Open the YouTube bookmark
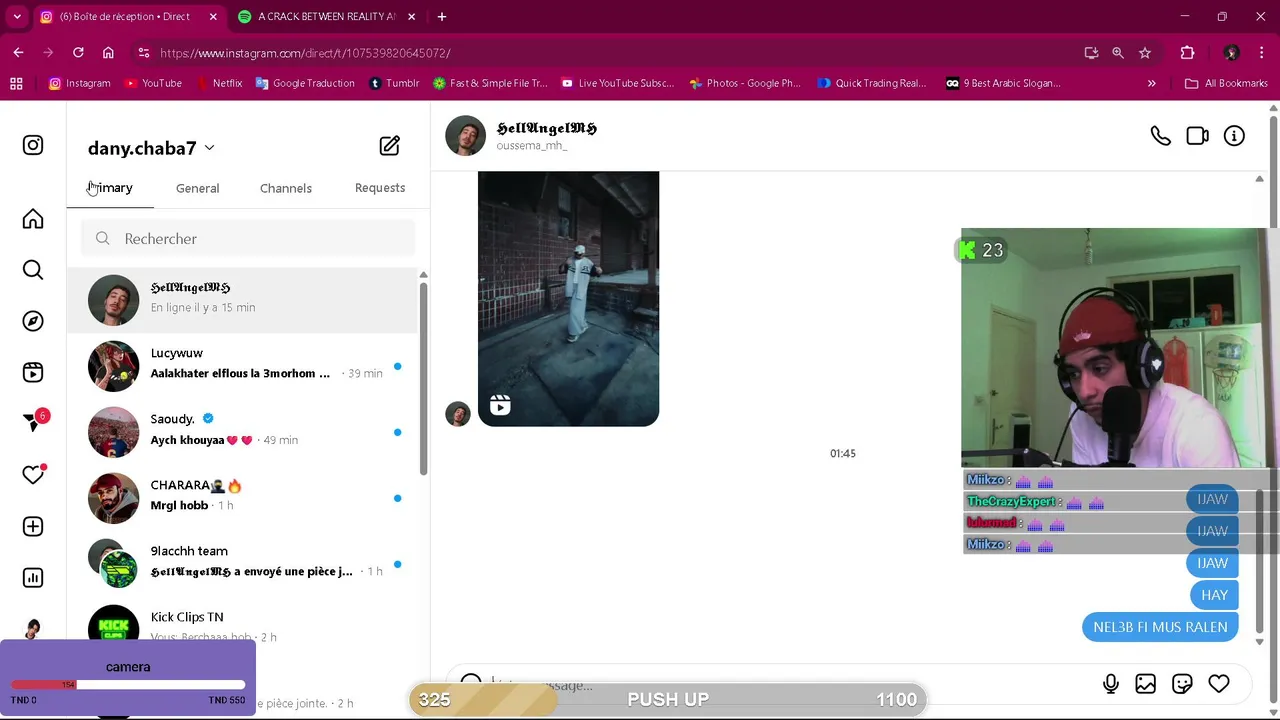This screenshot has width=1280, height=720. (153, 84)
